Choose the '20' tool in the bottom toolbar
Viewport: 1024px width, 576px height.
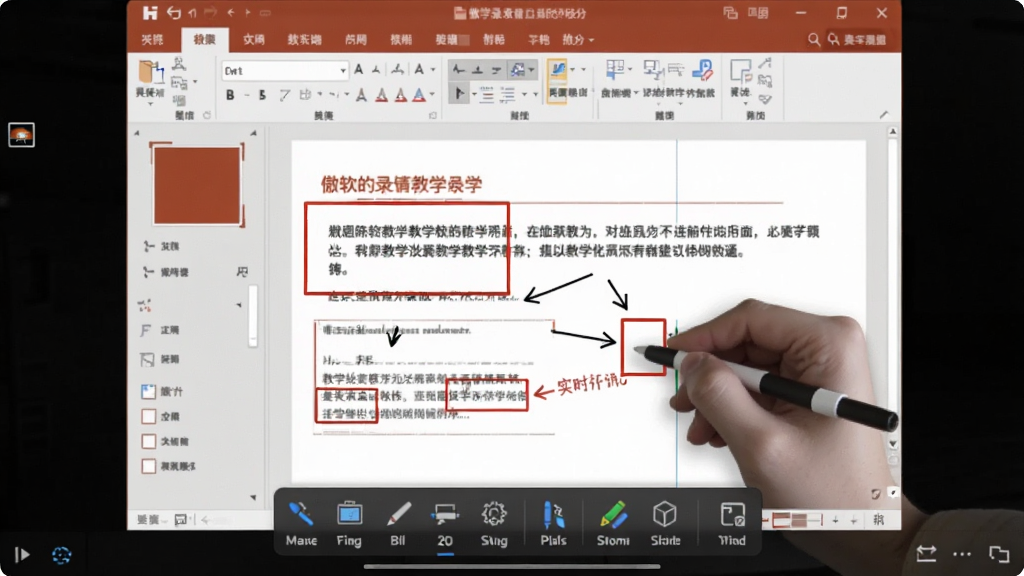pos(445,523)
